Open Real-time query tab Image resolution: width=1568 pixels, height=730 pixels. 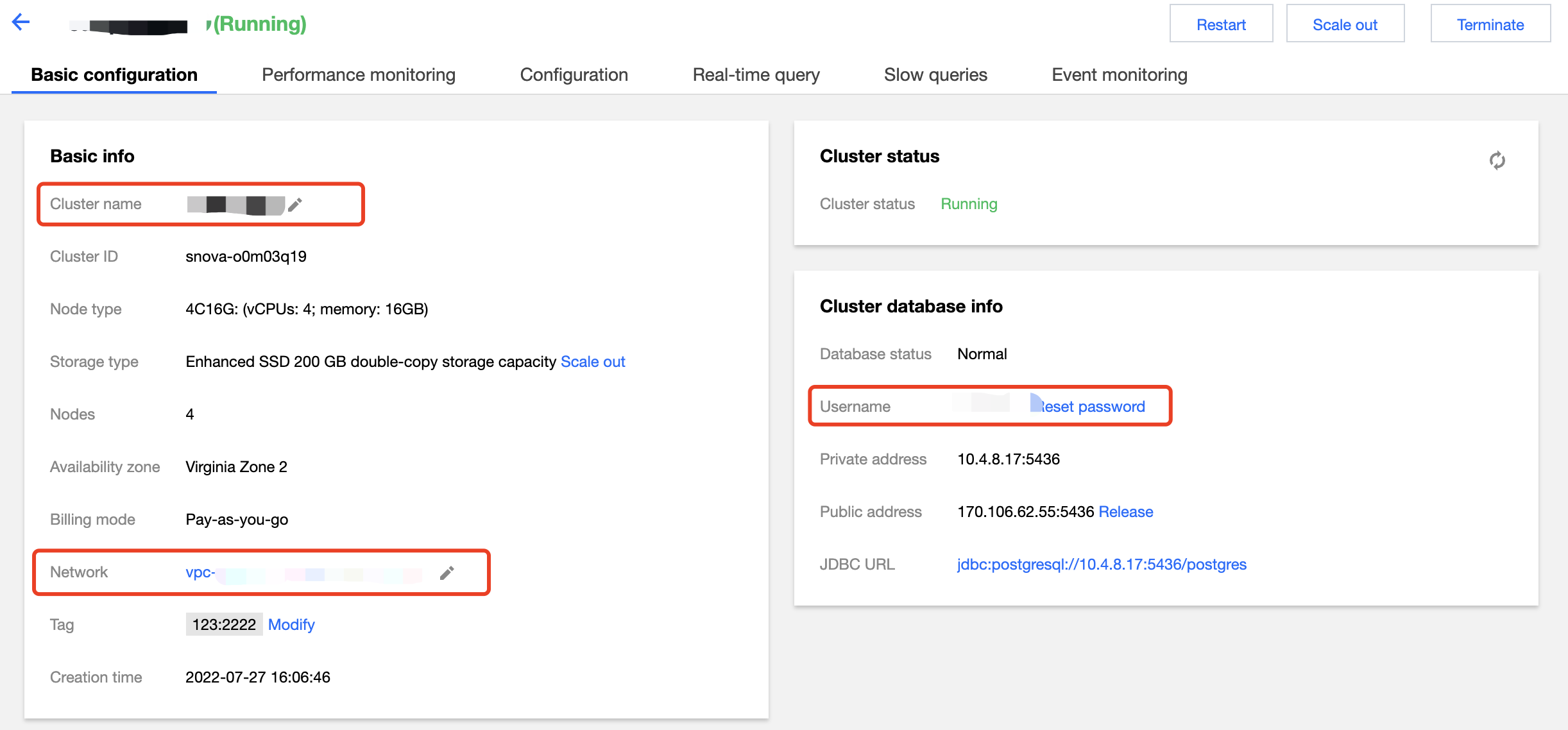(x=756, y=75)
